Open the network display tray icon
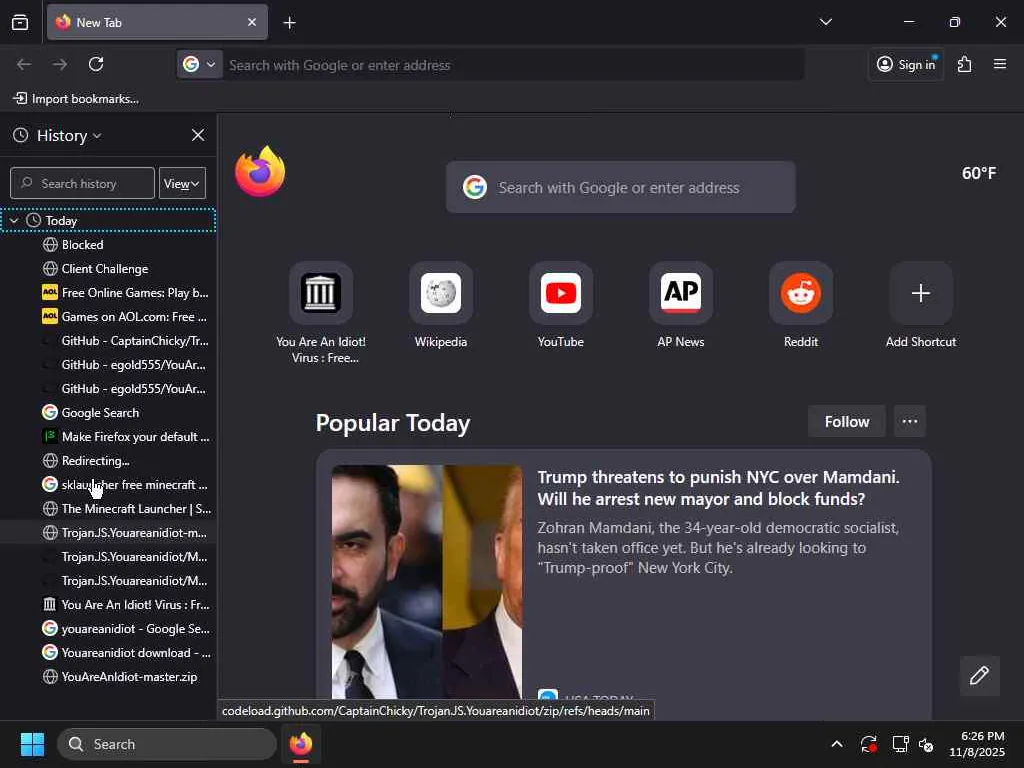This screenshot has height=768, width=1024. [900, 744]
